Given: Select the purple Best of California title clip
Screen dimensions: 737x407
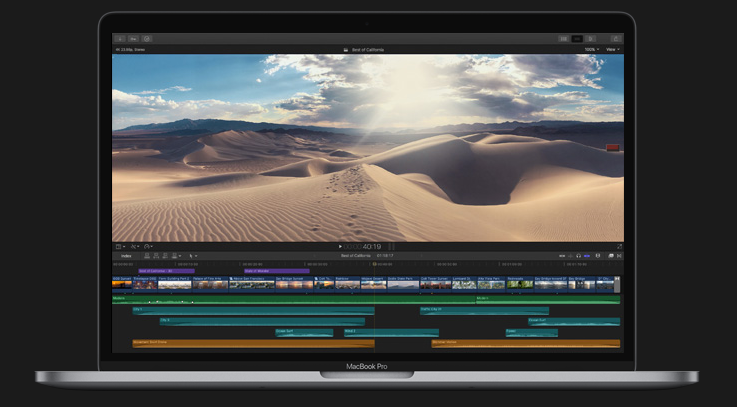Looking at the screenshot, I should [165, 271].
